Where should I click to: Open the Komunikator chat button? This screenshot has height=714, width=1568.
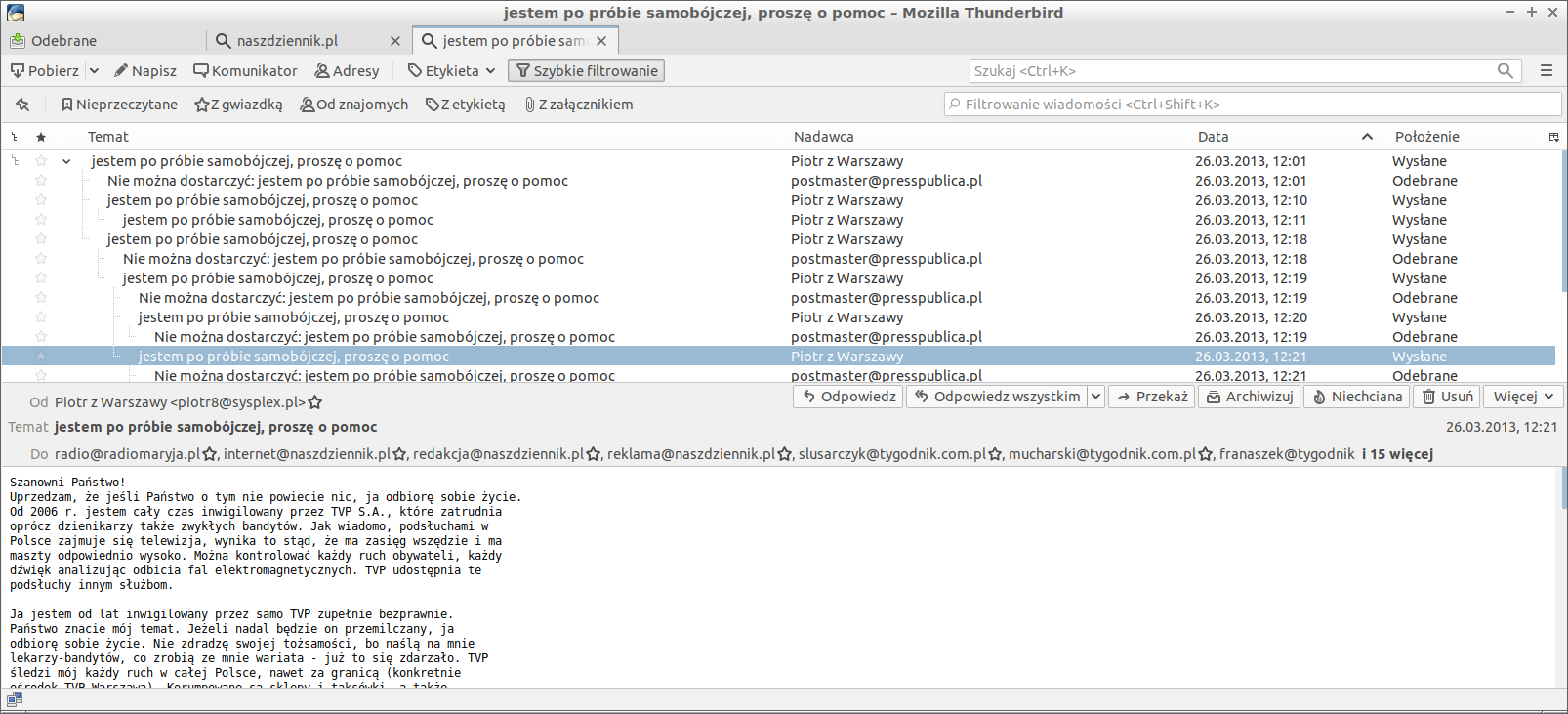pos(245,71)
